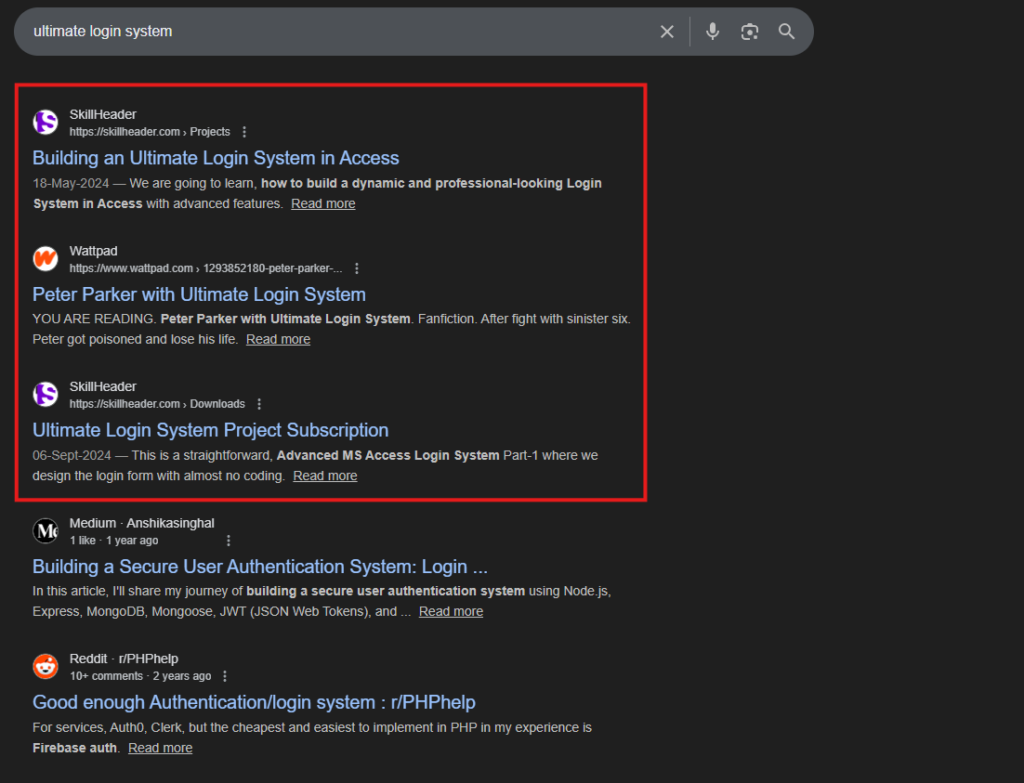Click the first SkillHeader site favicon
The image size is (1024, 783).
coord(46,122)
